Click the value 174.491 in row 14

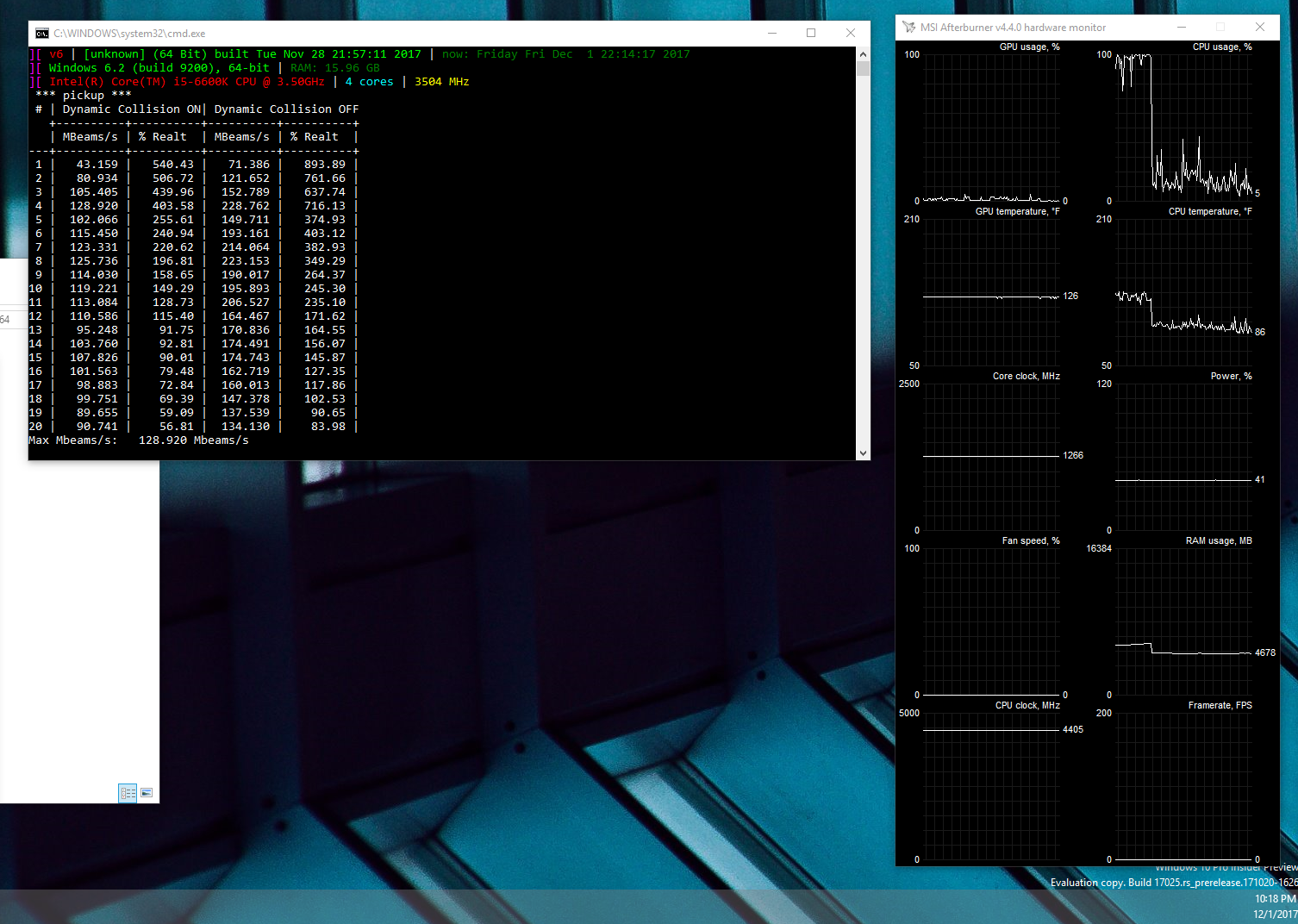point(246,344)
